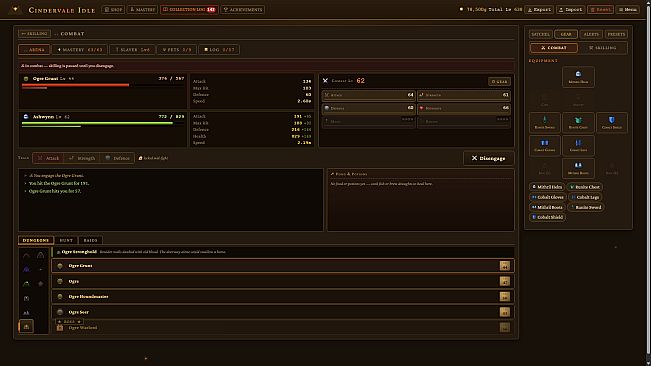Click the Cobalt Shield equipment slot

point(612,122)
